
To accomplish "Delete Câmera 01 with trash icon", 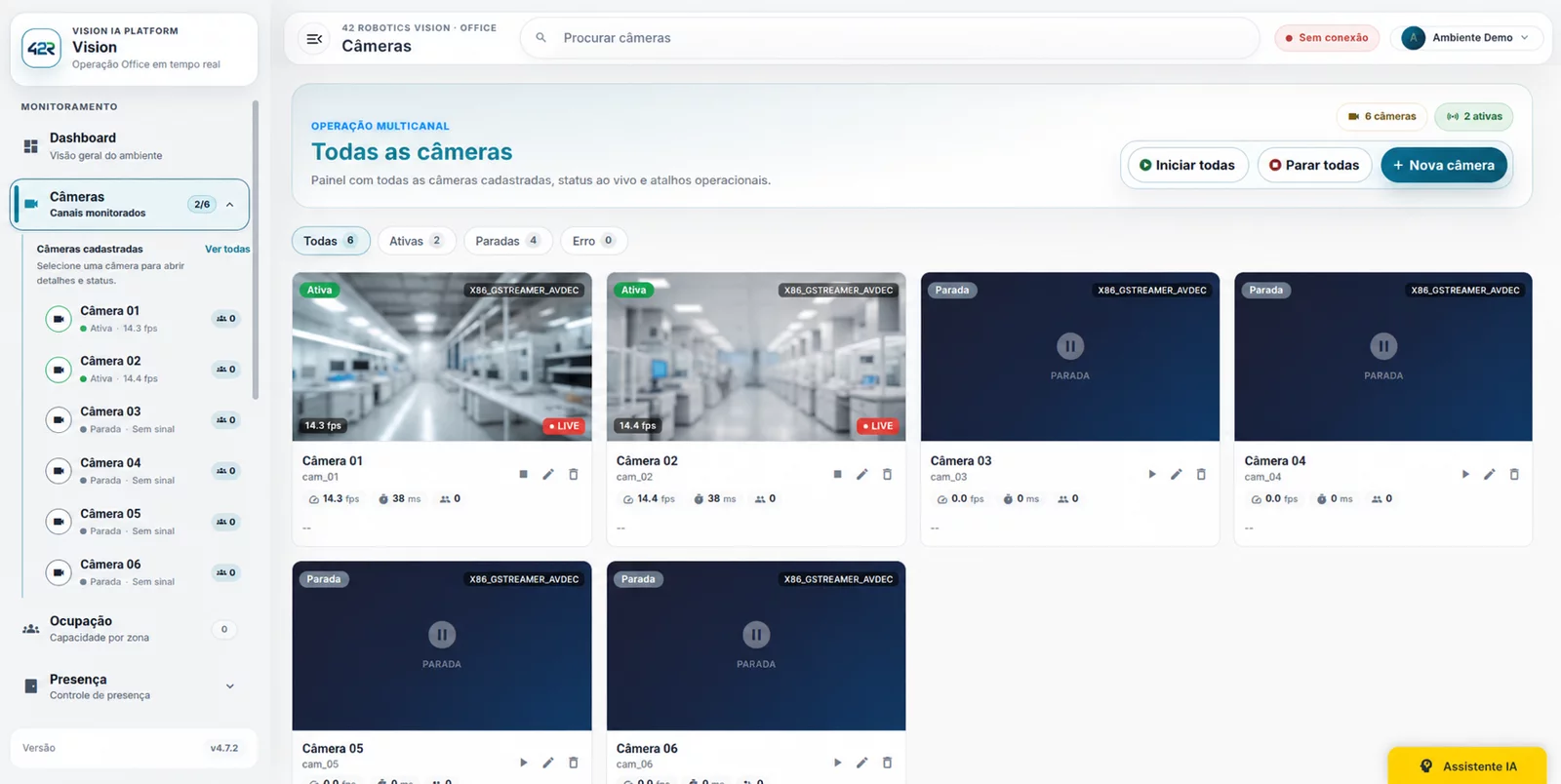I will (574, 474).
